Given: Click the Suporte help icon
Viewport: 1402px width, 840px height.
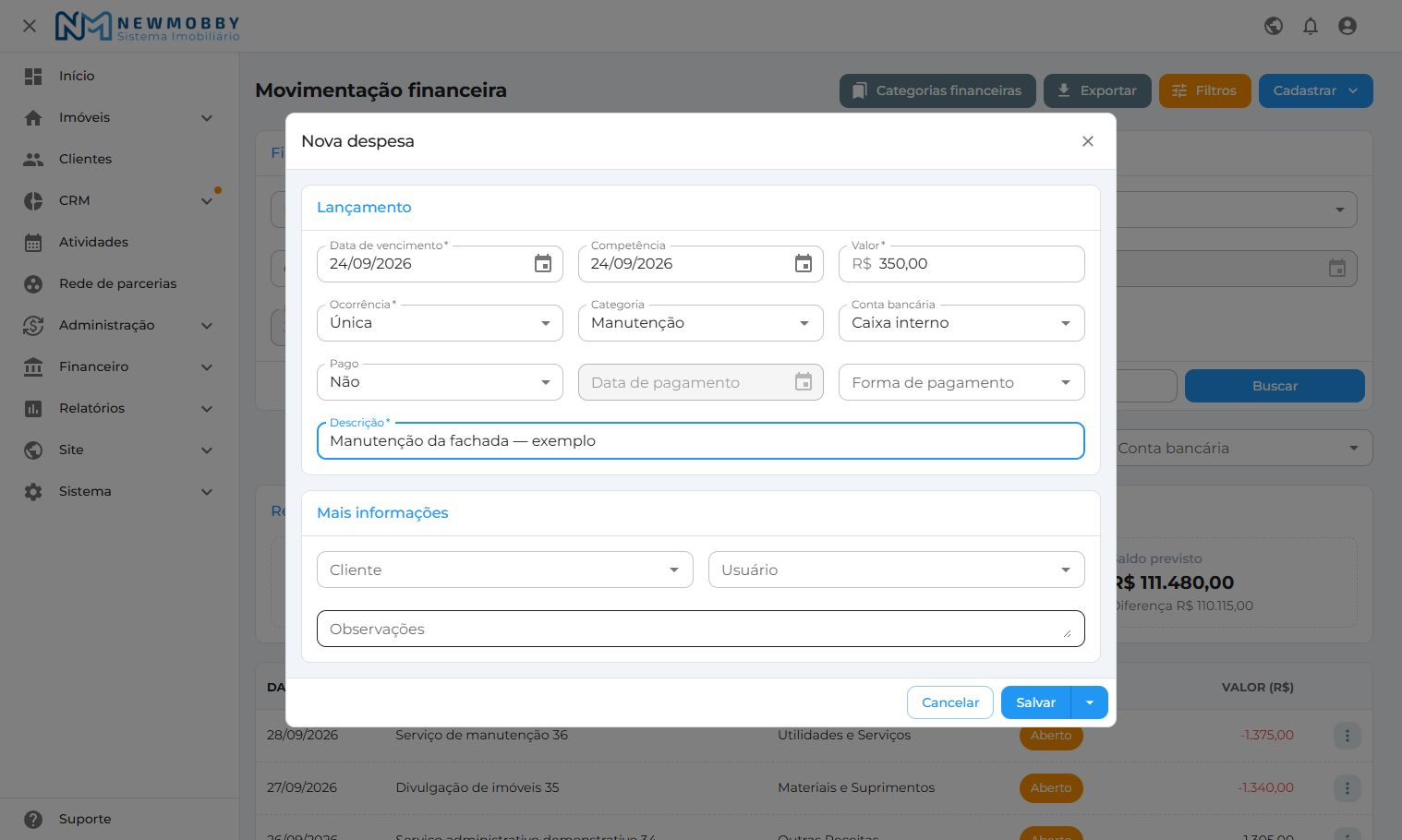Looking at the screenshot, I should point(33,819).
